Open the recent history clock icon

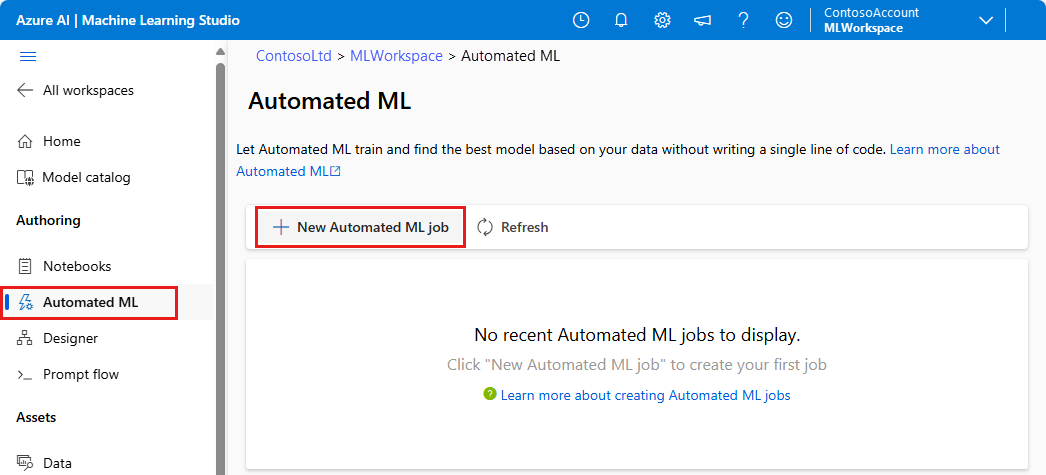coord(581,21)
